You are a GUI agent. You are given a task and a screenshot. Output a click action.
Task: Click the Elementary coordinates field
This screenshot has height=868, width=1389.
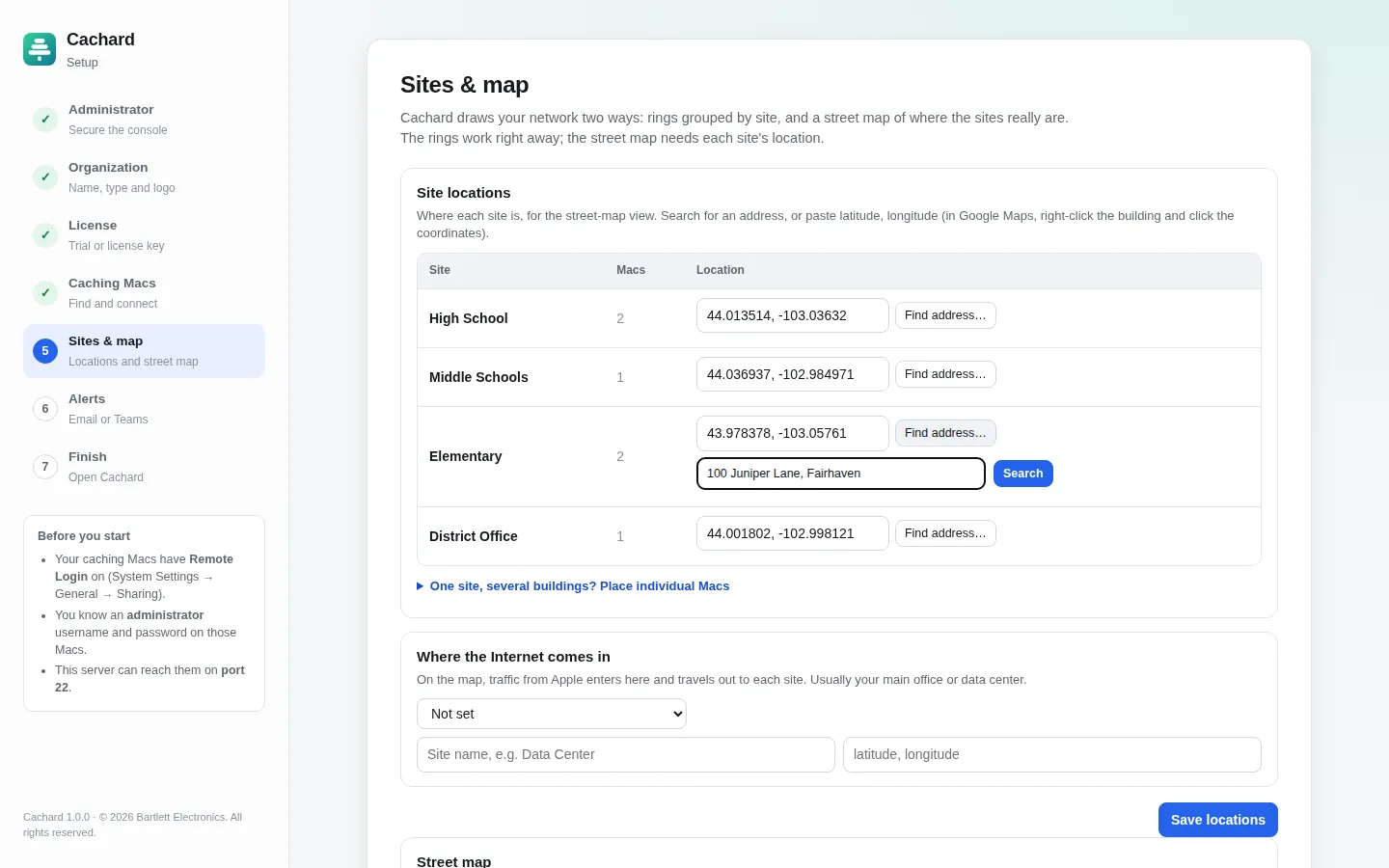(x=793, y=433)
